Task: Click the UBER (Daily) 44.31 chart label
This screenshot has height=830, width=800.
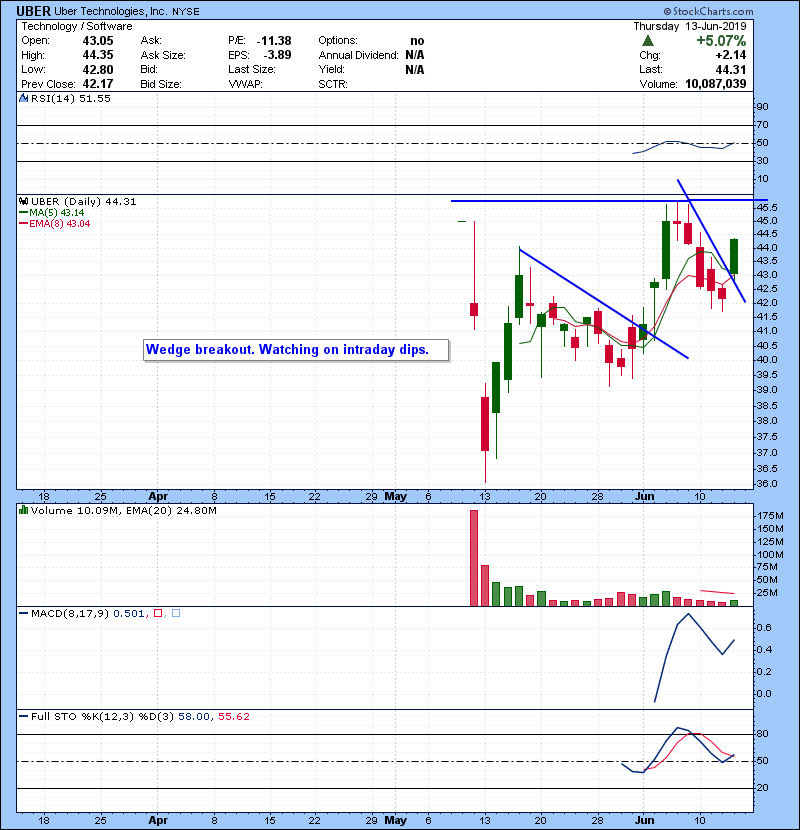Action: [84, 201]
